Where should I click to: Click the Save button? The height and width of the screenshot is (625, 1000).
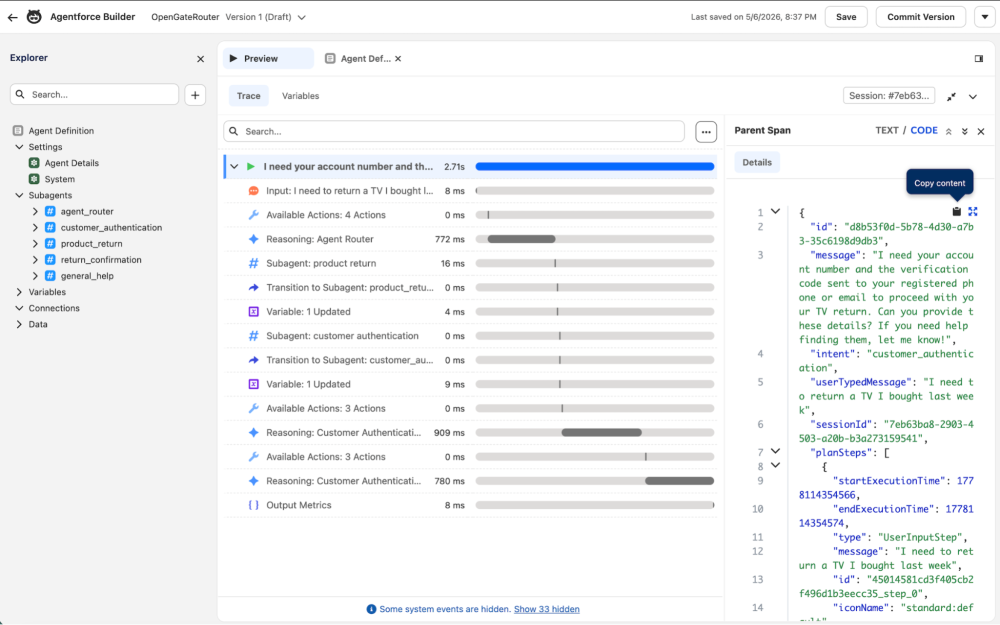pyautogui.click(x=846, y=17)
